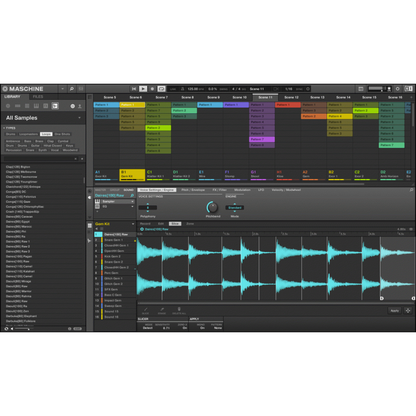Click the CPU meter icon in top right
The height and width of the screenshot is (416, 416).
pyautogui.click(x=398, y=89)
